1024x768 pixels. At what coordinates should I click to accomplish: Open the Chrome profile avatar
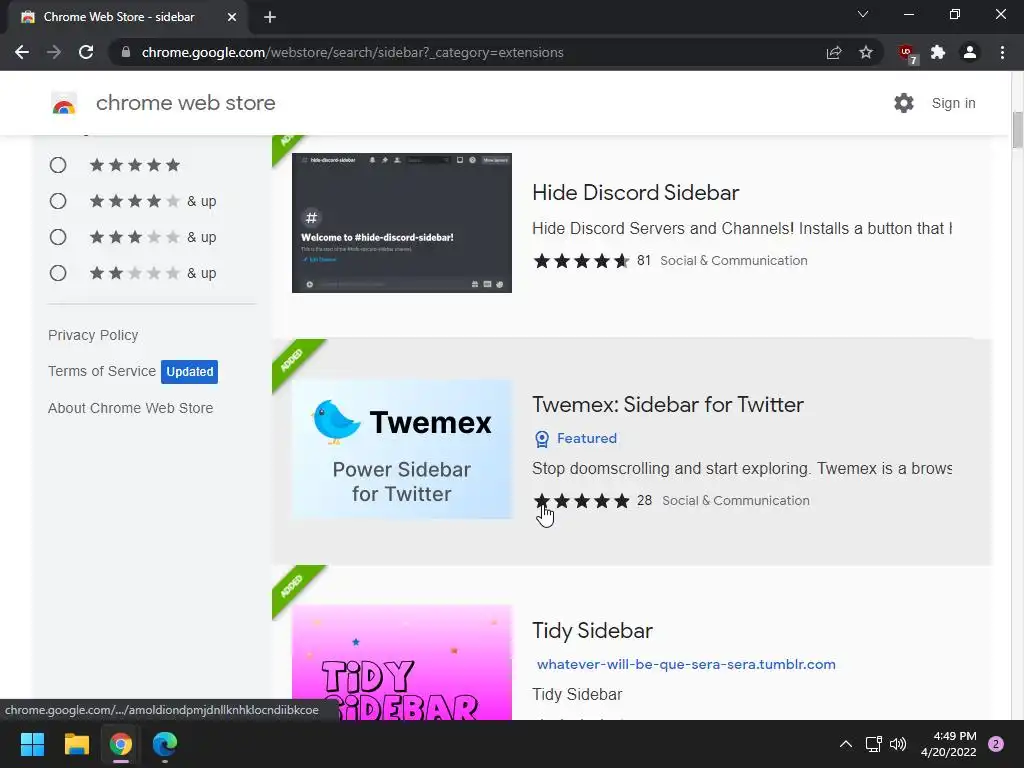[x=970, y=52]
